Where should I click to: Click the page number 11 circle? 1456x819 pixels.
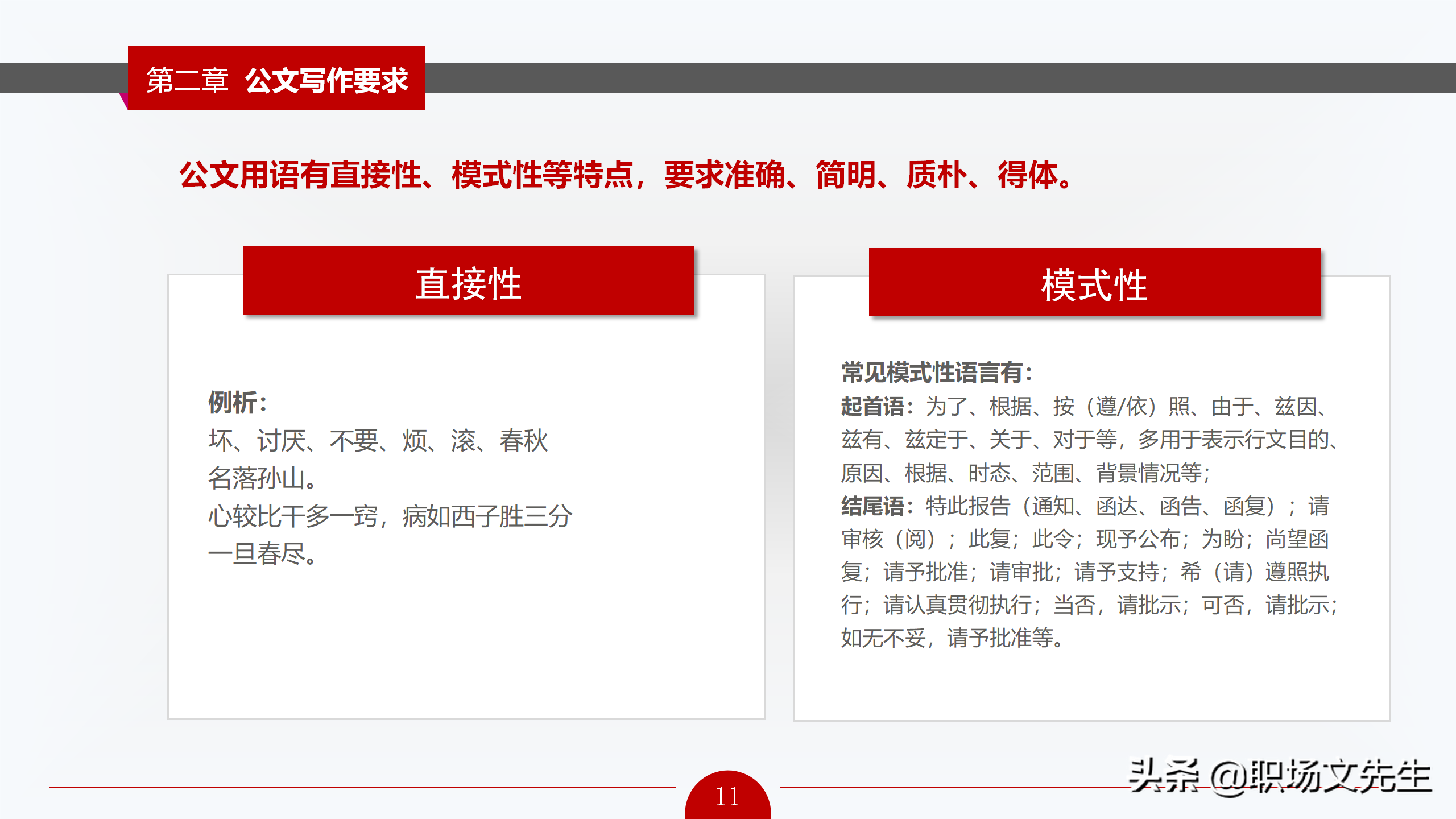pos(727,796)
